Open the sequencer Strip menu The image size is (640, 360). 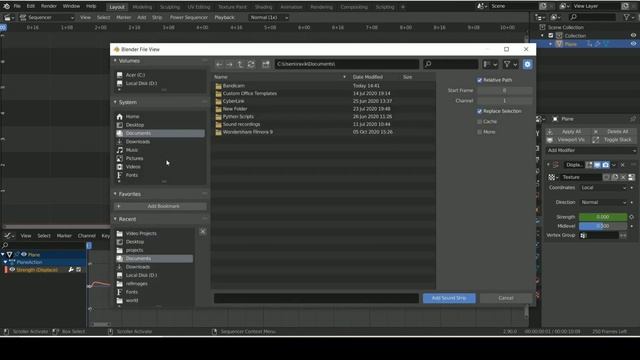click(x=157, y=18)
